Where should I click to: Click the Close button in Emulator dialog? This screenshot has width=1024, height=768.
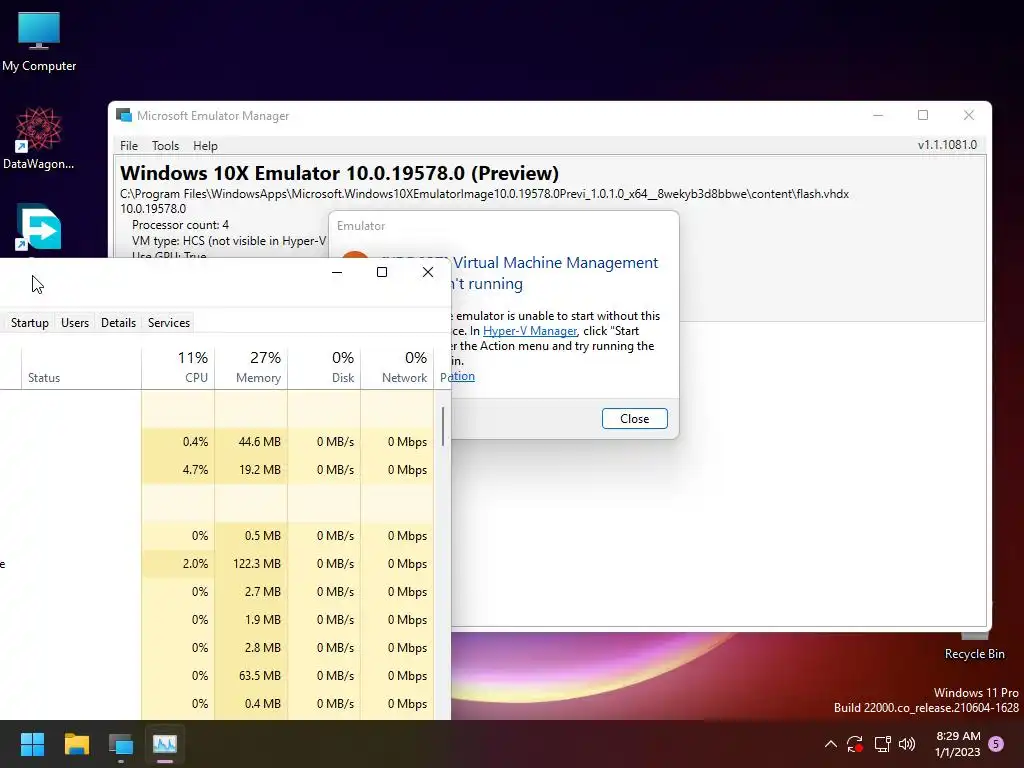(635, 419)
